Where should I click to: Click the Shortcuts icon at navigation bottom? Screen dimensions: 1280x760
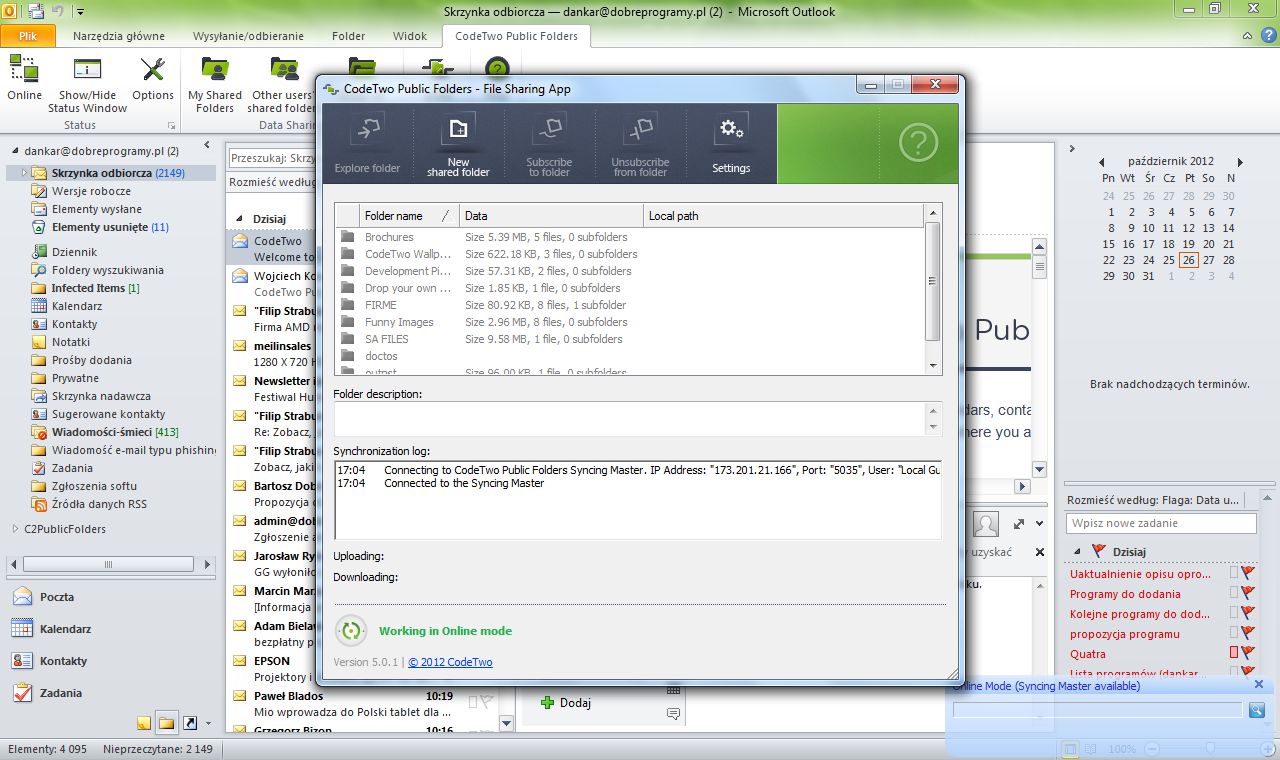coord(189,723)
